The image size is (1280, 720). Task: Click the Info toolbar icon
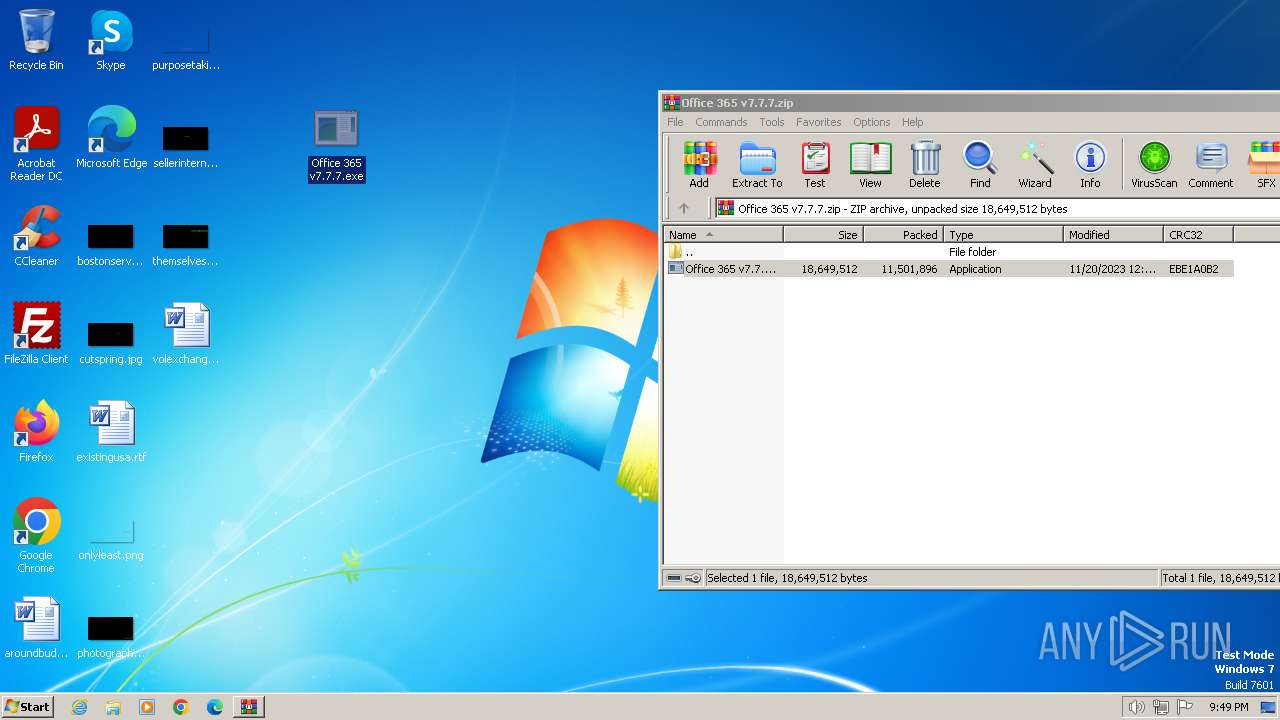(x=1090, y=165)
